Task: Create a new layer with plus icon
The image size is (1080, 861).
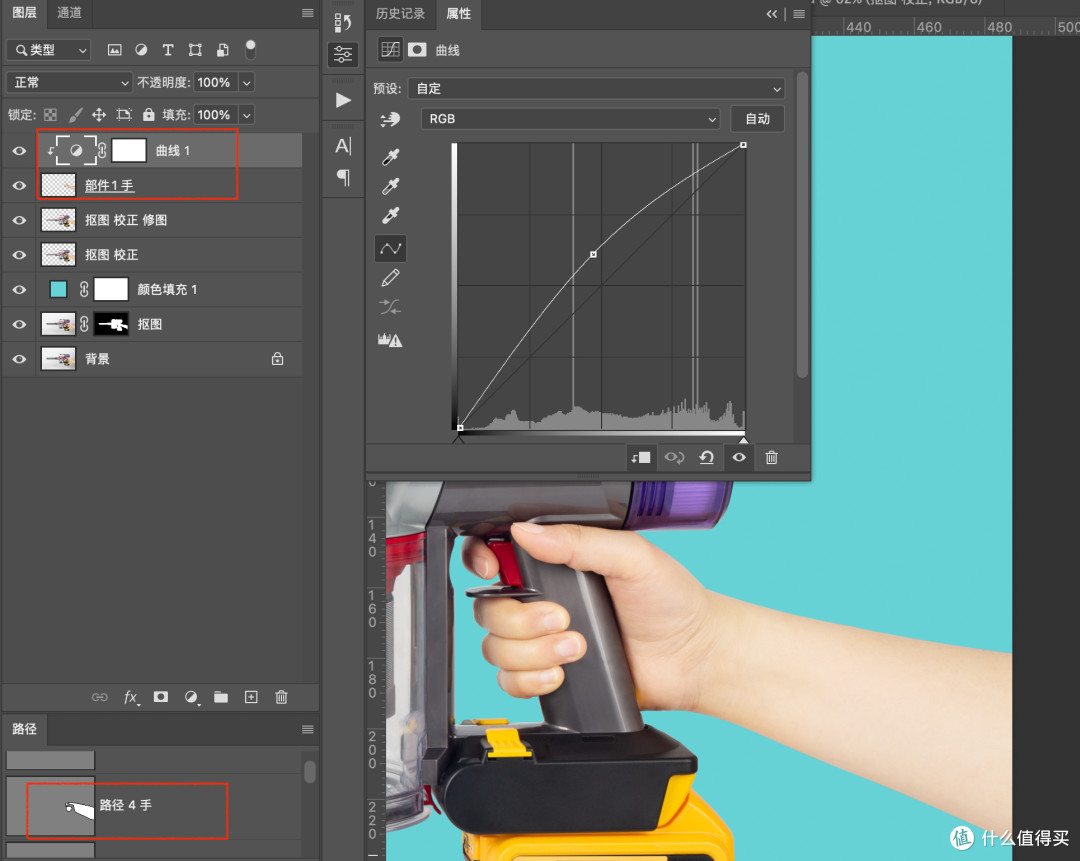Action: (x=251, y=697)
